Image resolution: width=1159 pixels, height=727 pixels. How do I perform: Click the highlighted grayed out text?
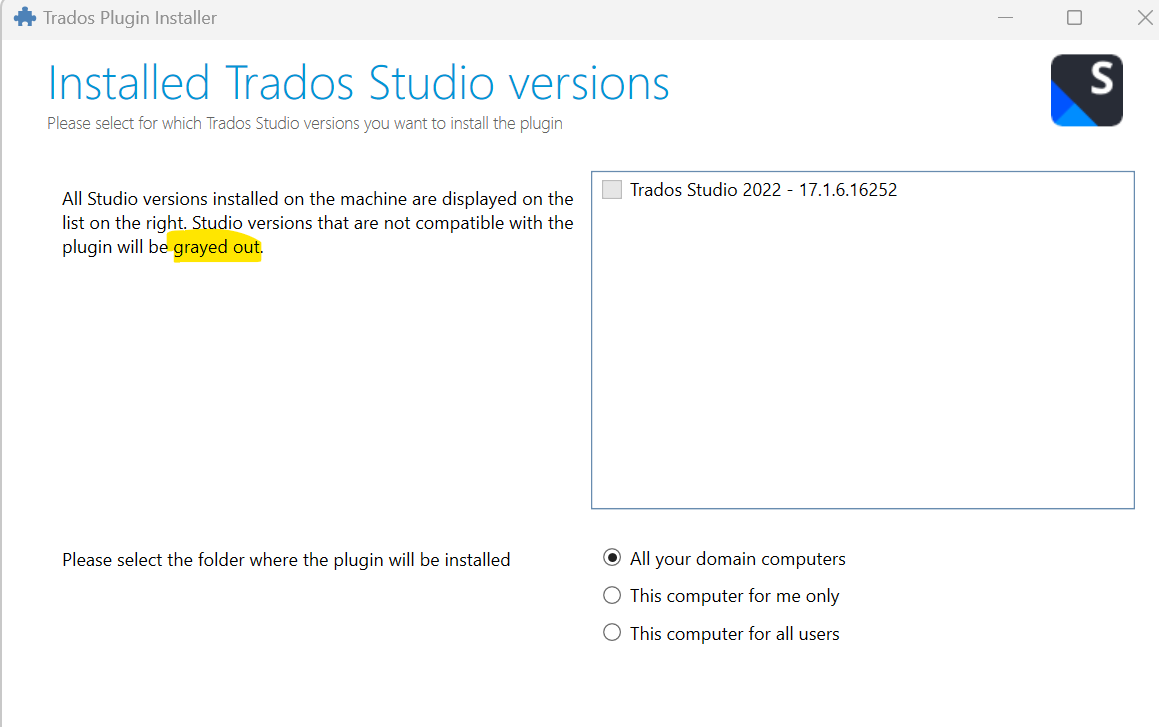click(x=217, y=248)
